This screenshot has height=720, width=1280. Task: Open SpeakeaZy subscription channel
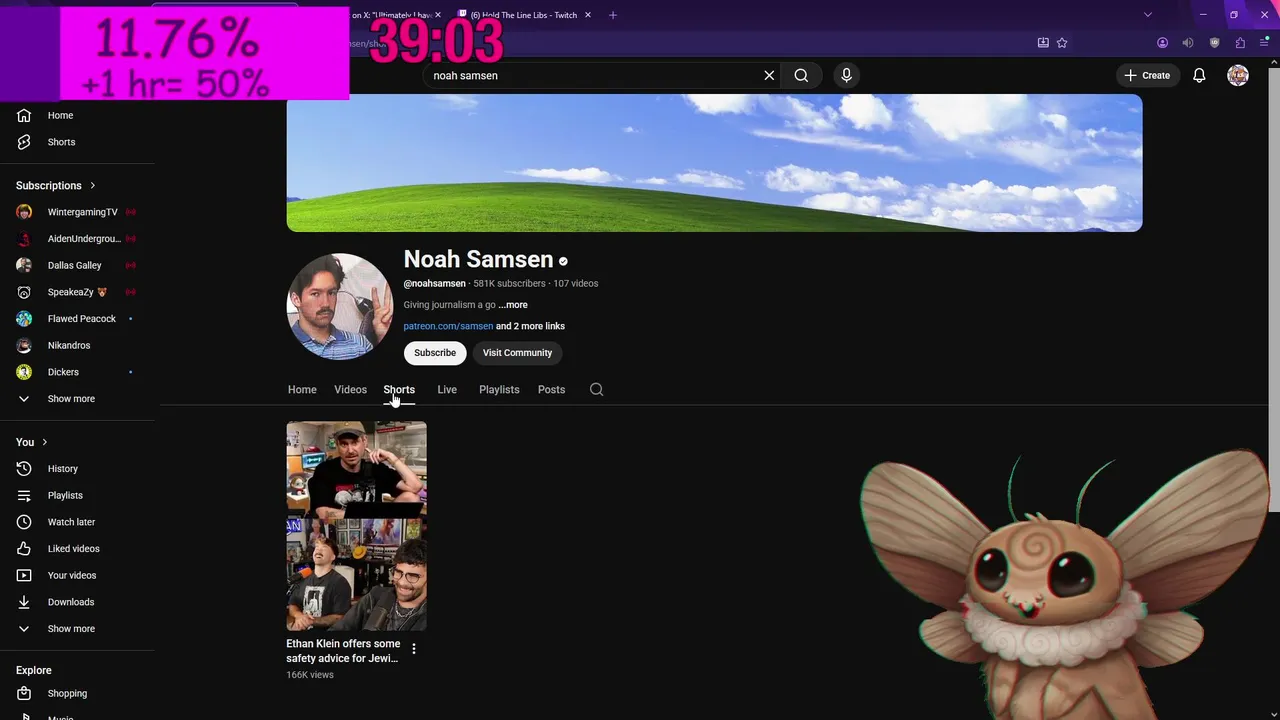click(77, 292)
